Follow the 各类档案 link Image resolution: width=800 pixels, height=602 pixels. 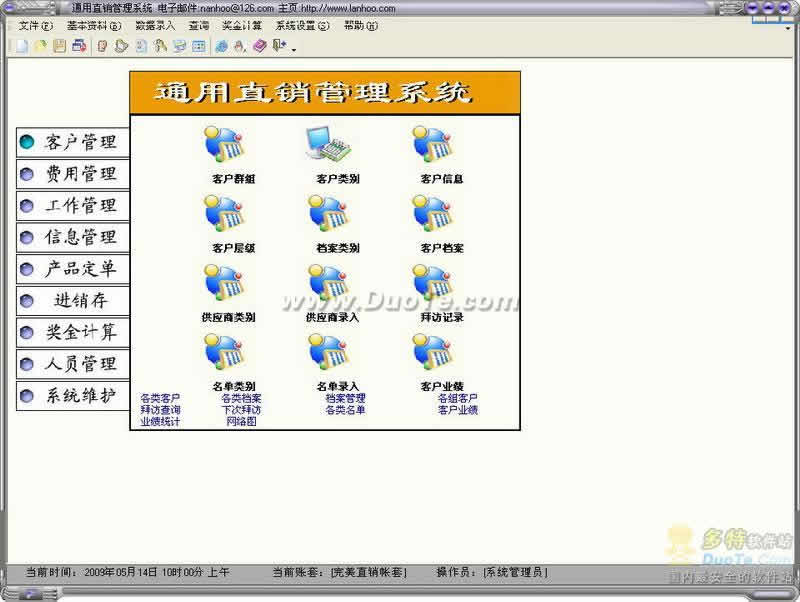[x=241, y=398]
